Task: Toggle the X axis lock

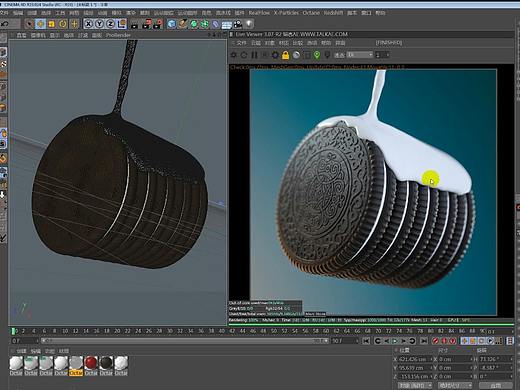Action: point(88,24)
